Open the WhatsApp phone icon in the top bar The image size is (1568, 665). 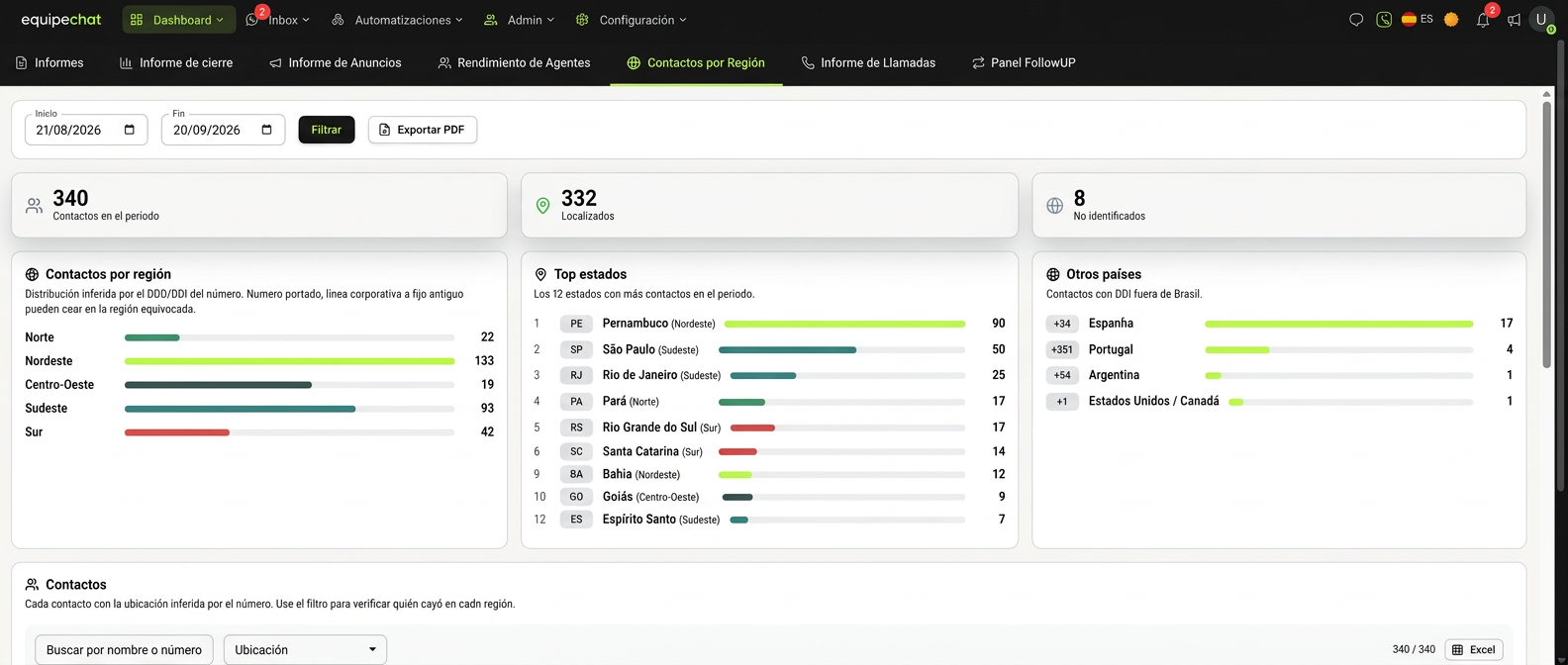pos(1384,20)
